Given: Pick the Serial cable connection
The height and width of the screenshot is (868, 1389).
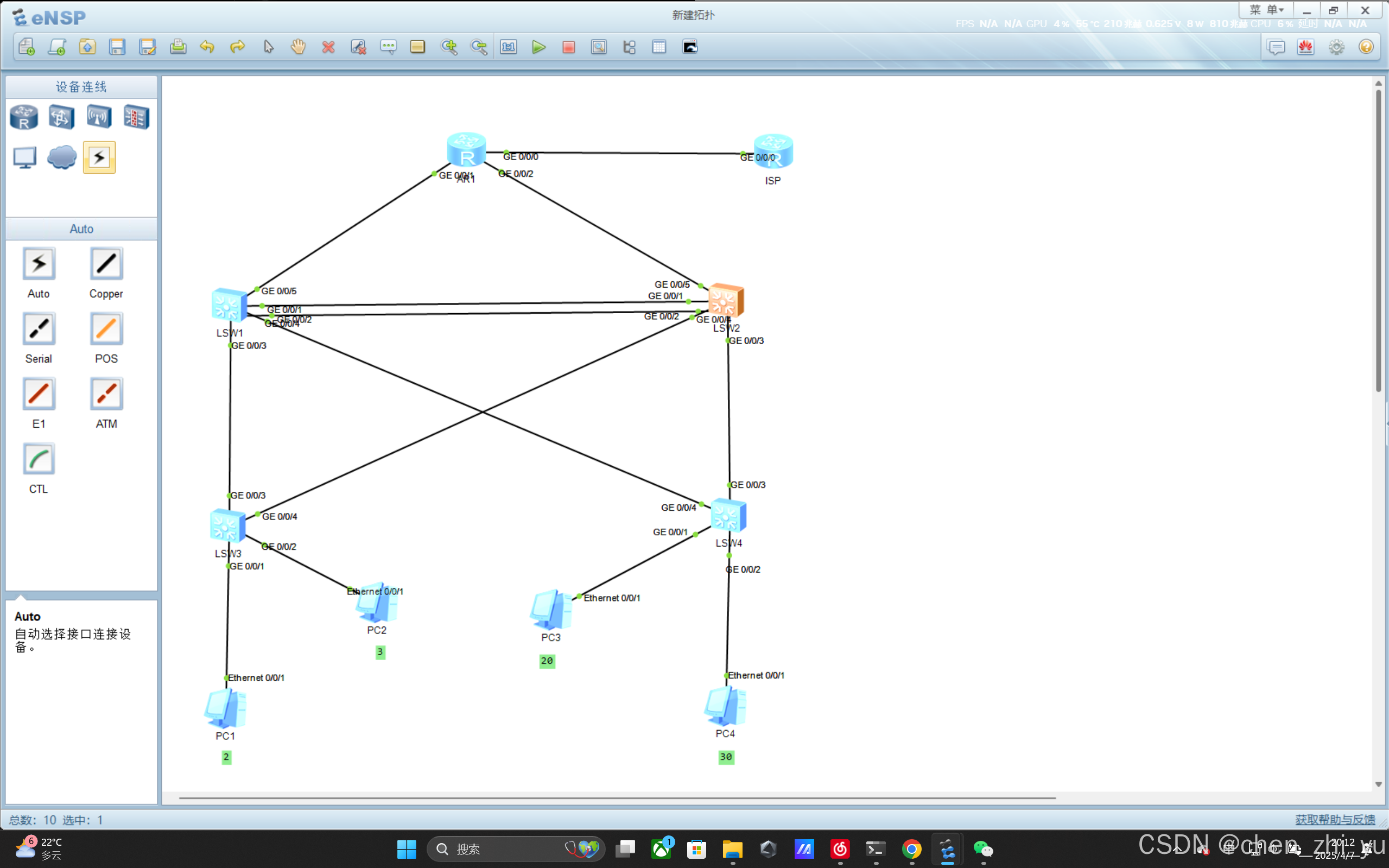Looking at the screenshot, I should (x=39, y=330).
